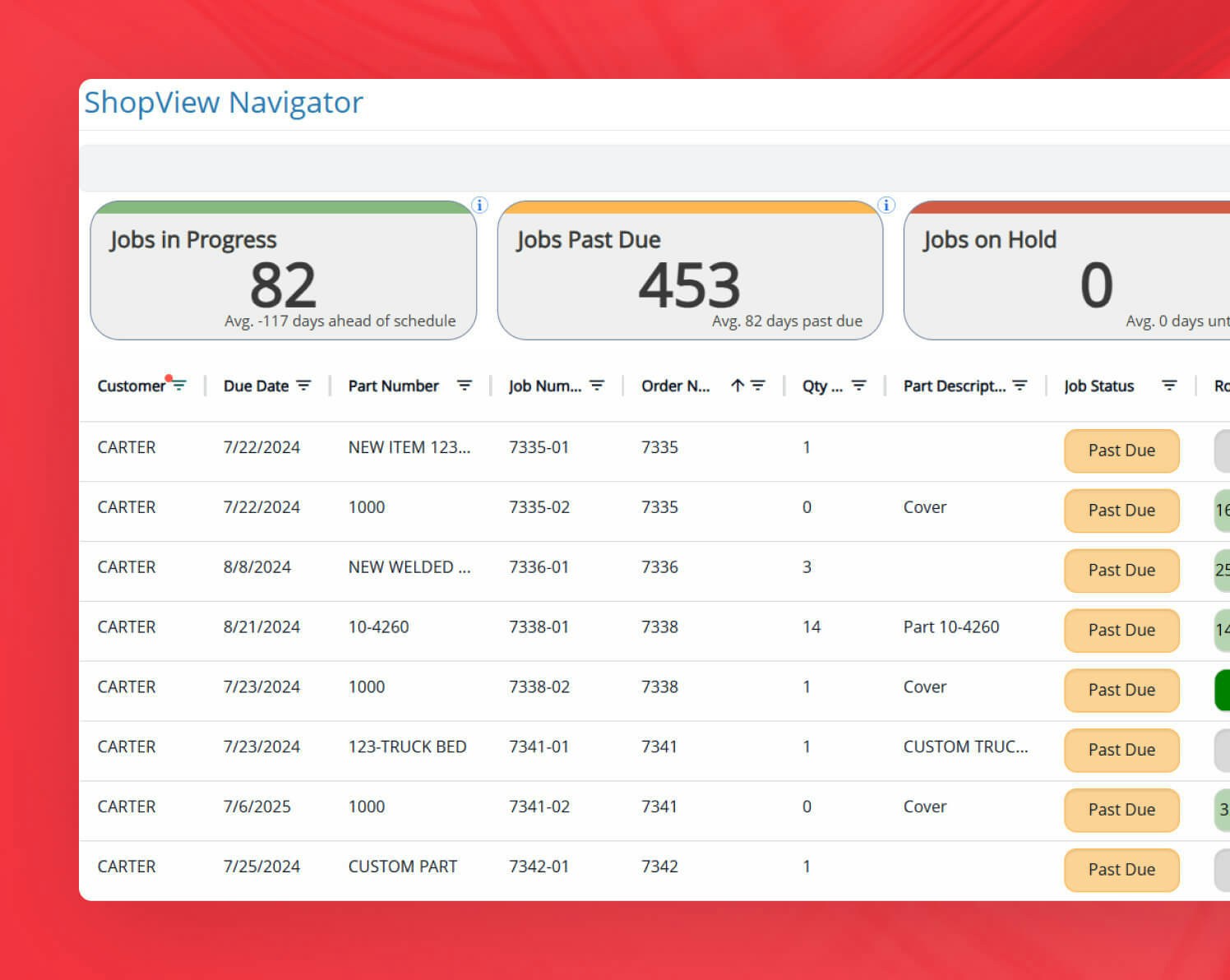Click job number 7338-01 cell
The width and height of the screenshot is (1230, 980).
coord(539,627)
